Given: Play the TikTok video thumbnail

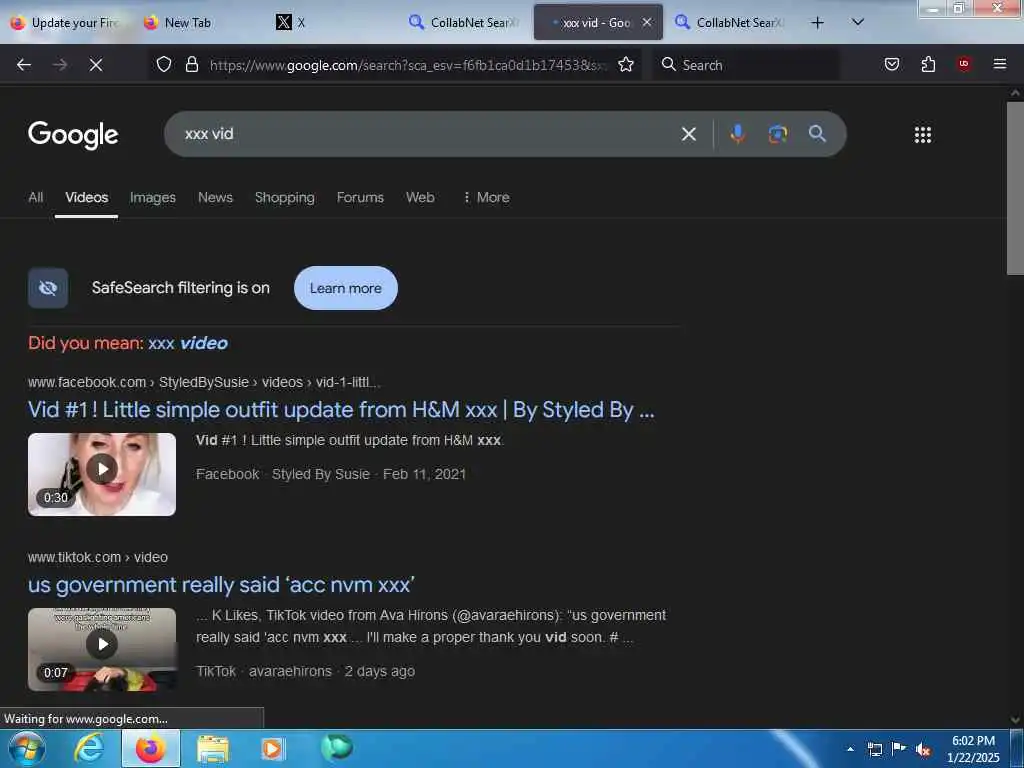Looking at the screenshot, I should [x=102, y=649].
